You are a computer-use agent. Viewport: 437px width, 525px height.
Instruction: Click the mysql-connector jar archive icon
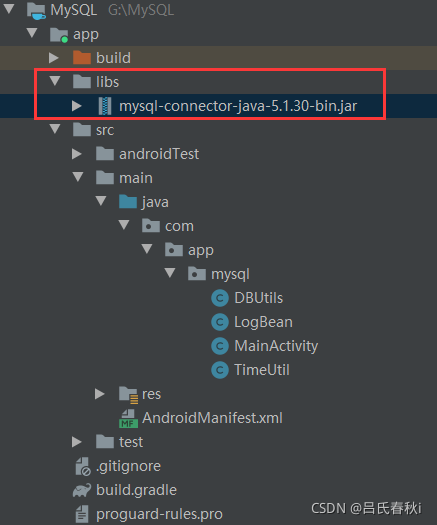coord(105,106)
